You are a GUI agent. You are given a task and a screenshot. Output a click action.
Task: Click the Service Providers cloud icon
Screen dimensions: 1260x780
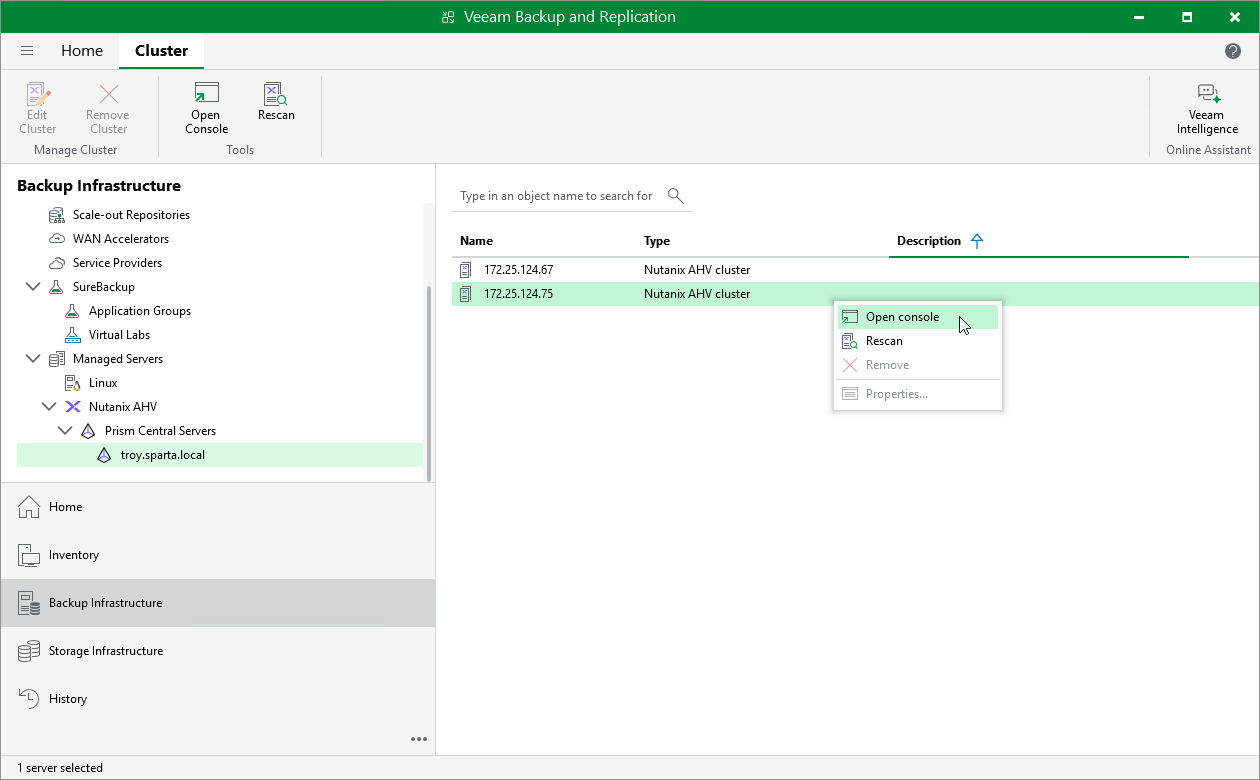57,263
